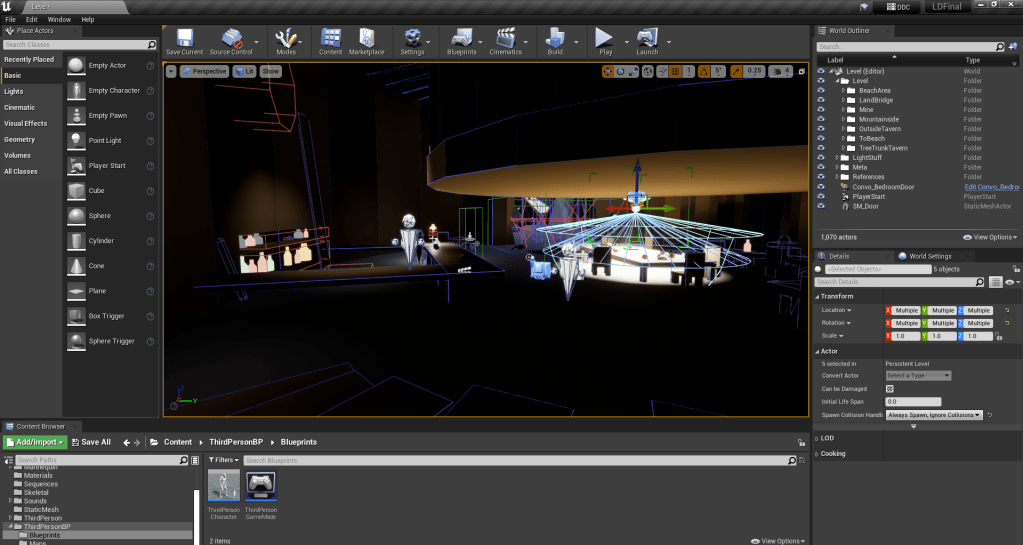
Task: Select the ThirdPersonCharacter blueprint thumbnail
Action: click(223, 487)
